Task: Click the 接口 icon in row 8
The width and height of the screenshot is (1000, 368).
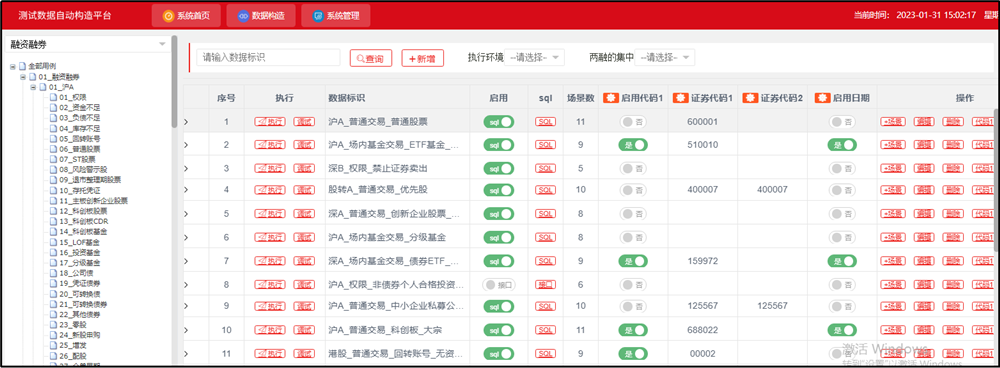Action: [x=545, y=284]
